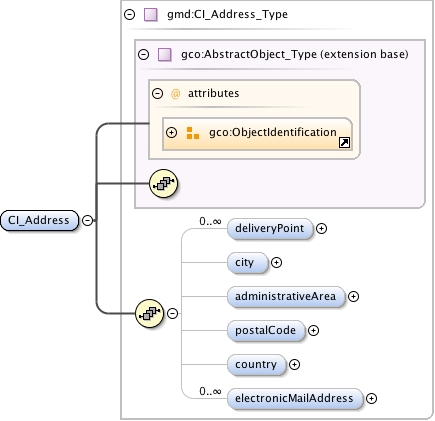Click the sequence compositor icon inside AbstractObject_Type
The height and width of the screenshot is (421, 435).
[163, 184]
